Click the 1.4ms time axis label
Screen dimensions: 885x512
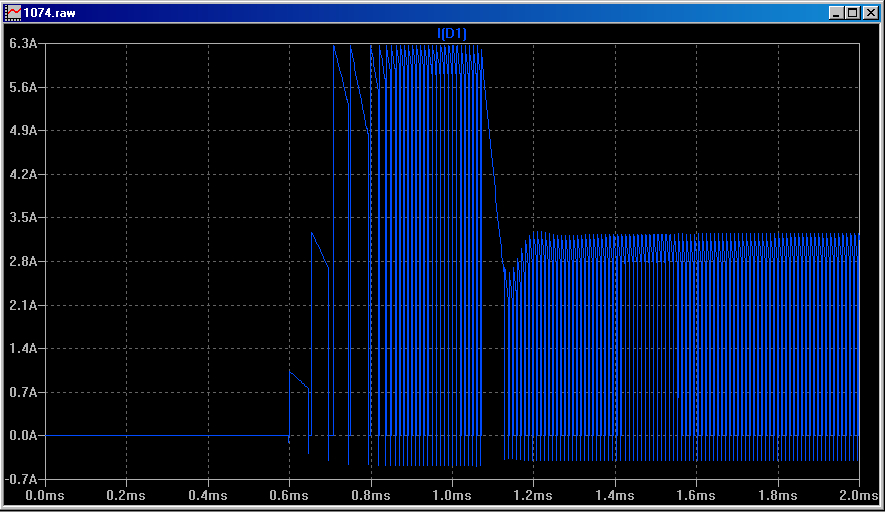(615, 496)
